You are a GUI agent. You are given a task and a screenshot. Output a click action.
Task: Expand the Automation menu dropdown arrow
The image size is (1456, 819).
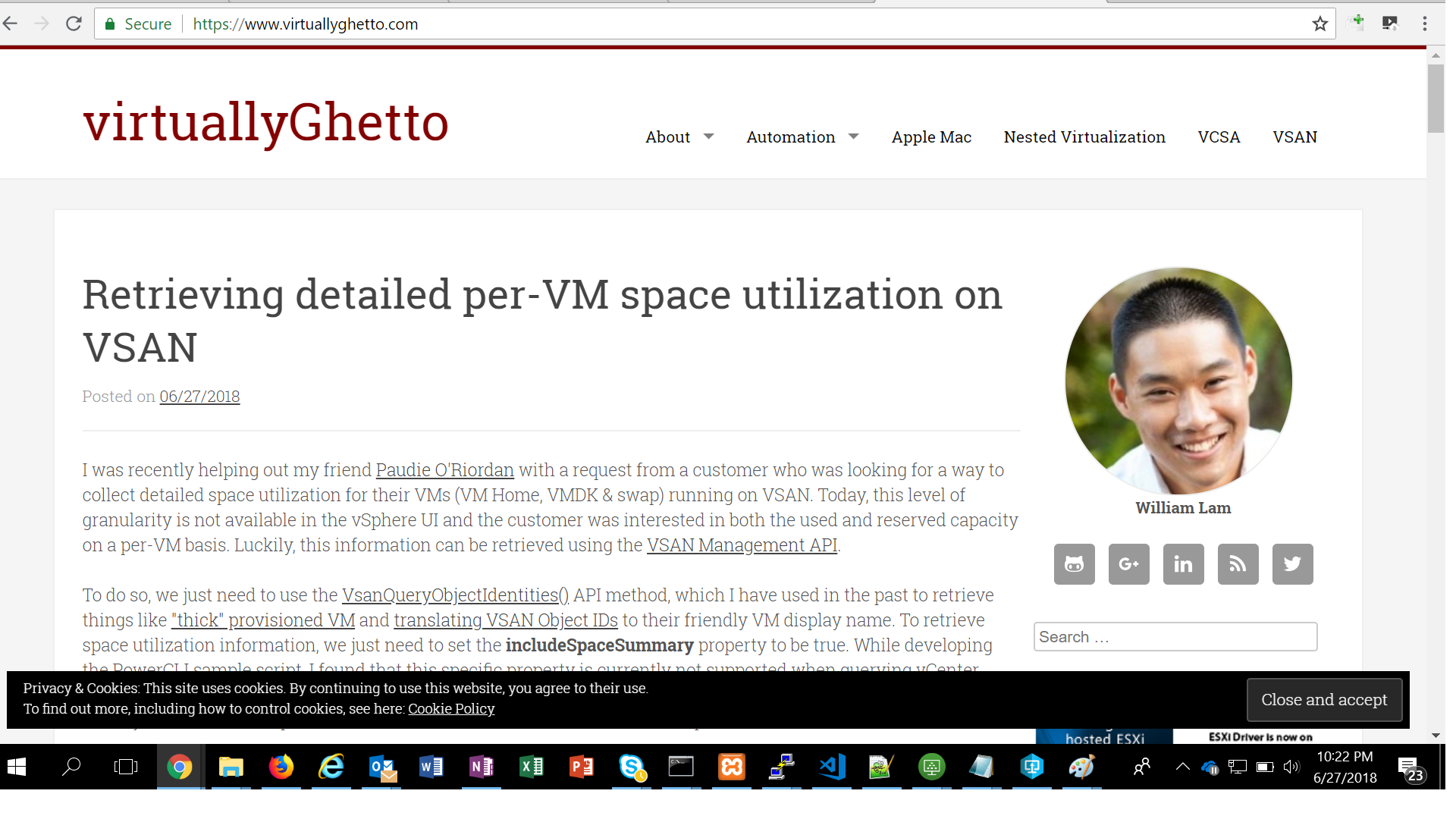(x=853, y=137)
